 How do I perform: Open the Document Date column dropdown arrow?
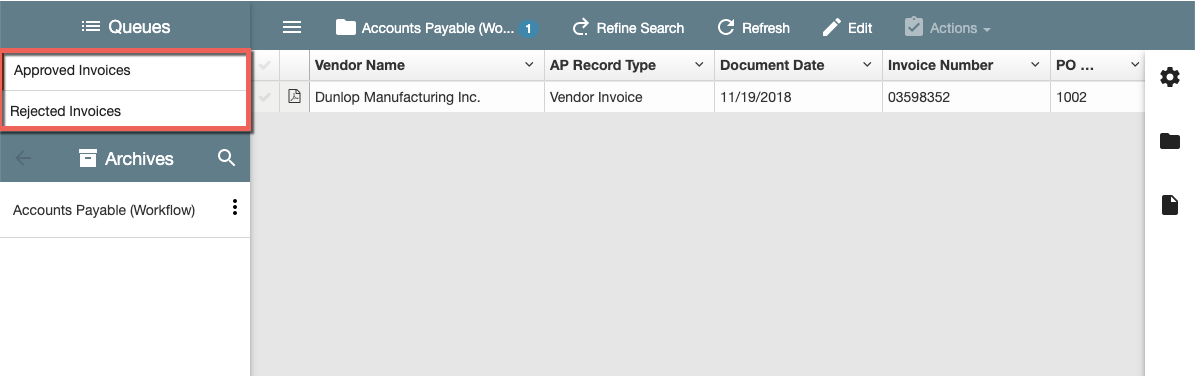point(866,66)
